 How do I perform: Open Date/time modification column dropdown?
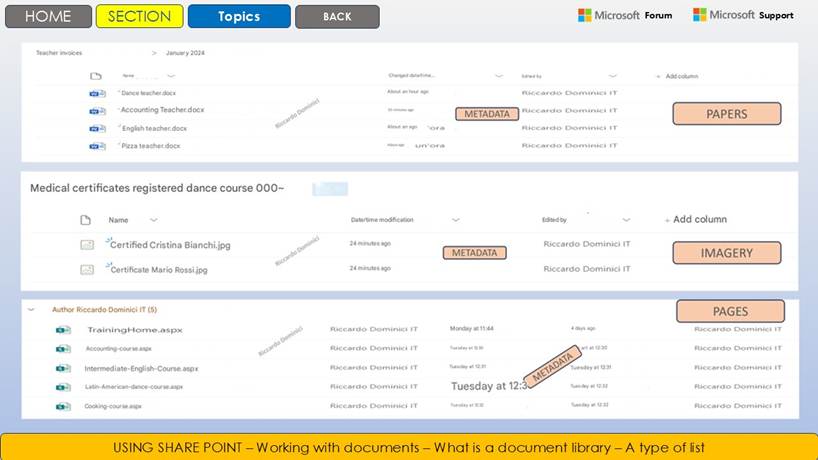pyautogui.click(x=455, y=220)
